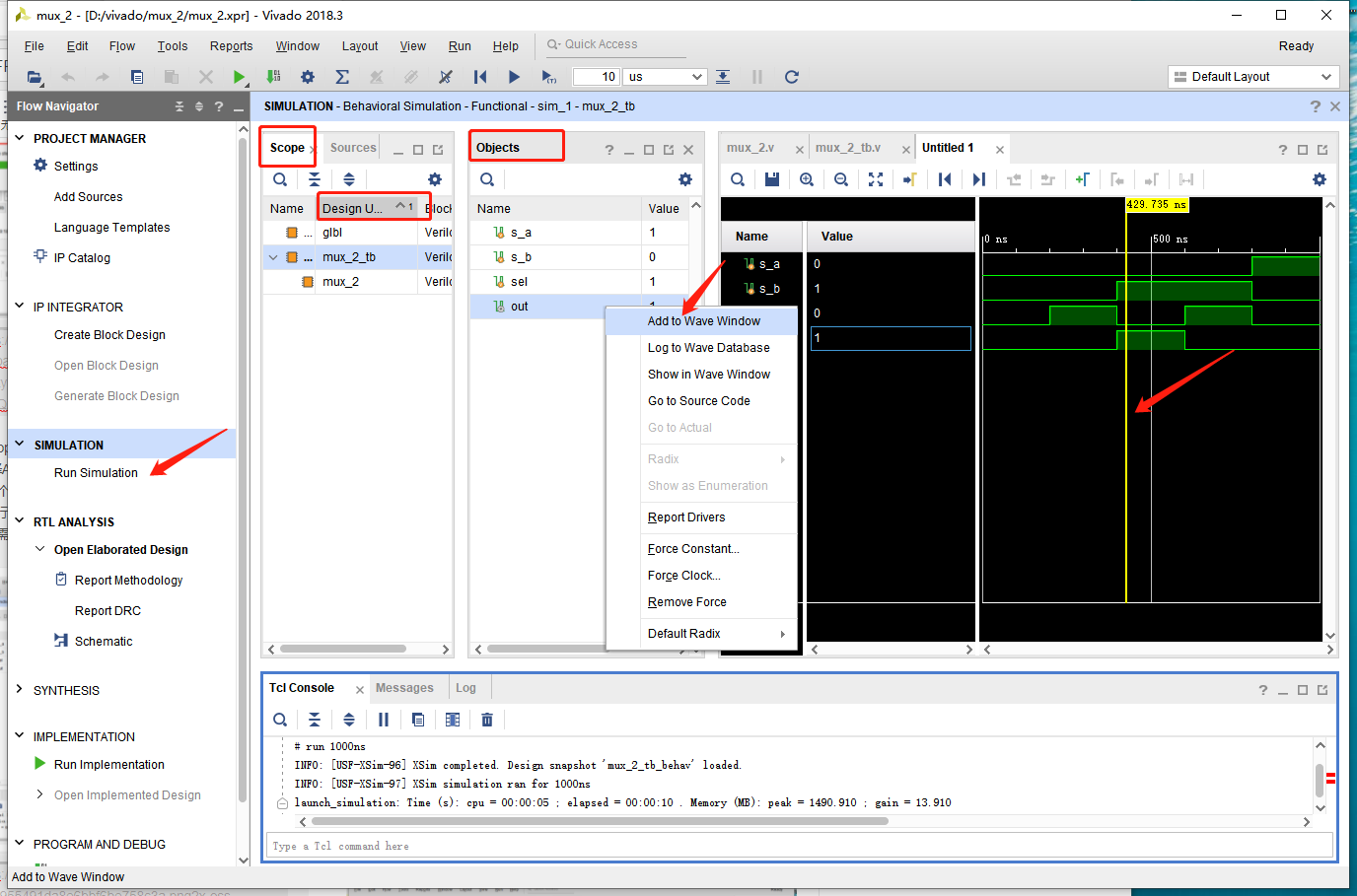The width and height of the screenshot is (1357, 896).
Task: Search within the waveform window
Action: (x=738, y=179)
